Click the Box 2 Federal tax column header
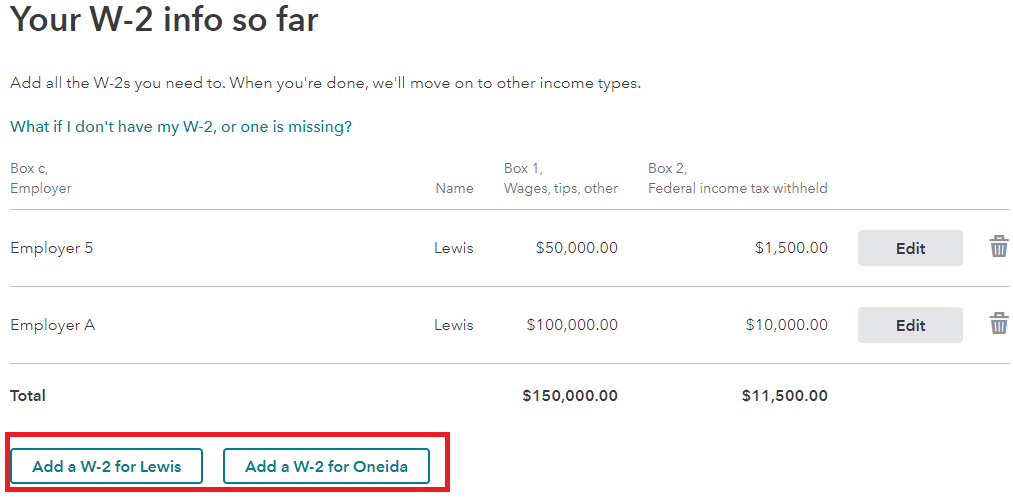This screenshot has height=498, width=1013. point(737,178)
